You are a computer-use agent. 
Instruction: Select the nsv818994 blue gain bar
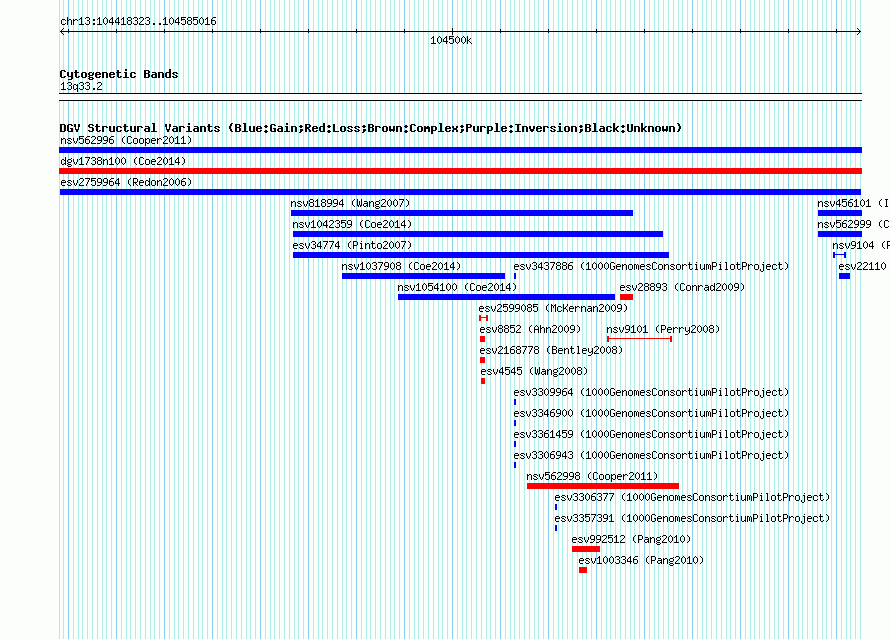pyautogui.click(x=462, y=213)
